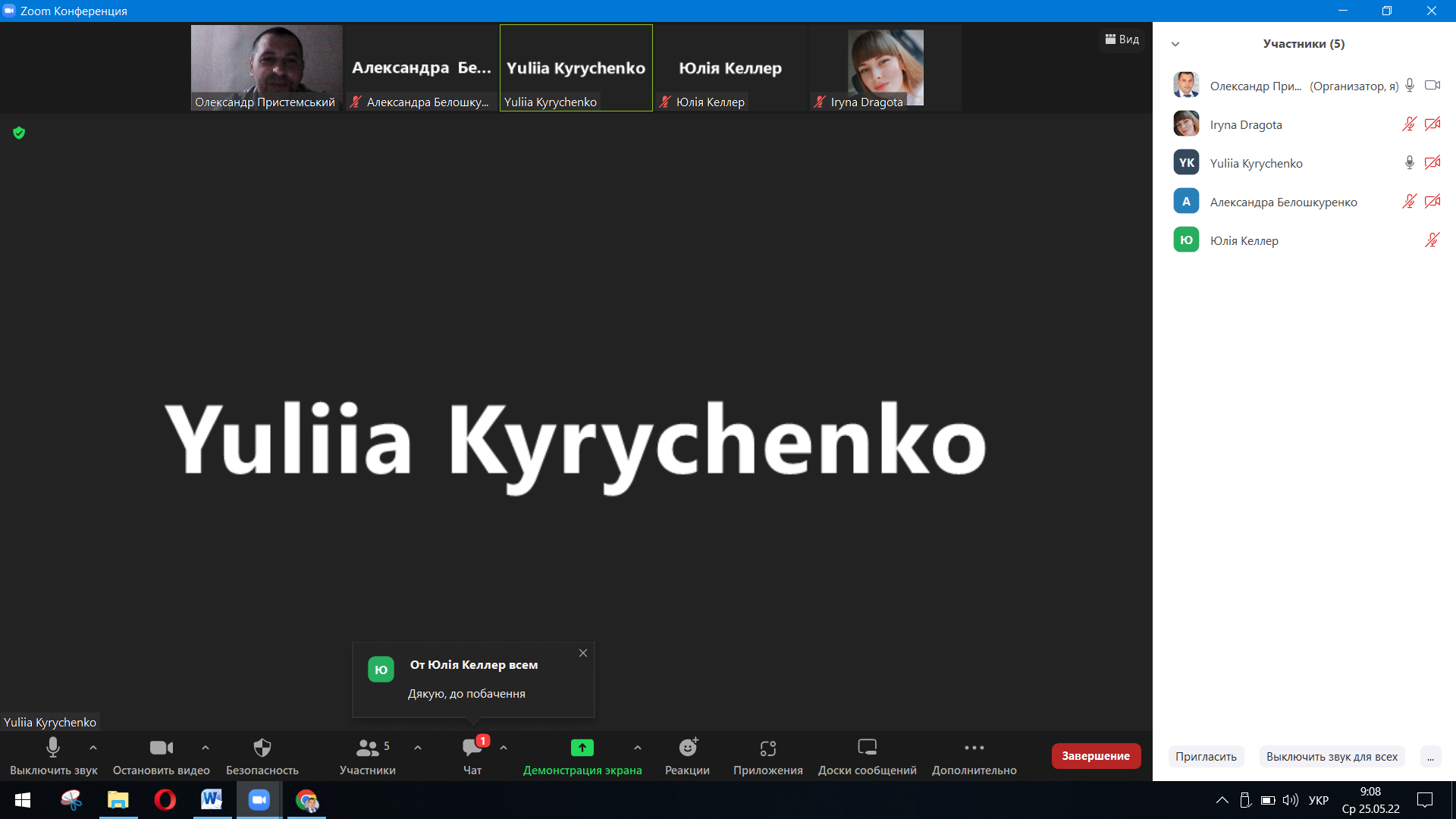Open screen share options arrow
The width and height of the screenshot is (1456, 819).
[638, 748]
